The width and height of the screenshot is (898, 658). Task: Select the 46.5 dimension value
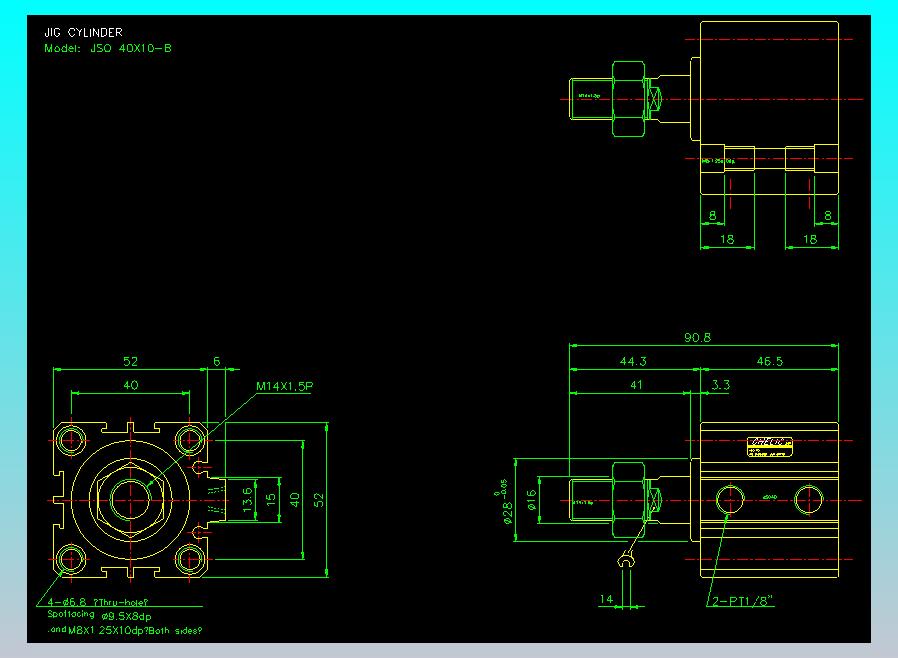(x=769, y=361)
